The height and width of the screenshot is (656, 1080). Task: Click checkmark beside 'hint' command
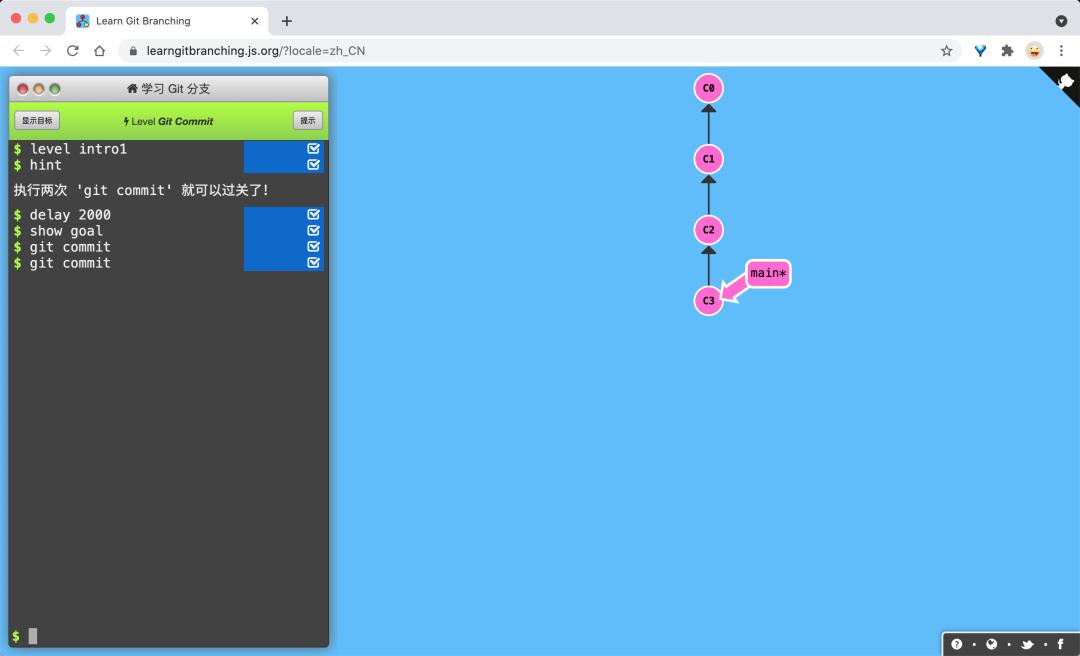pyautogui.click(x=313, y=164)
